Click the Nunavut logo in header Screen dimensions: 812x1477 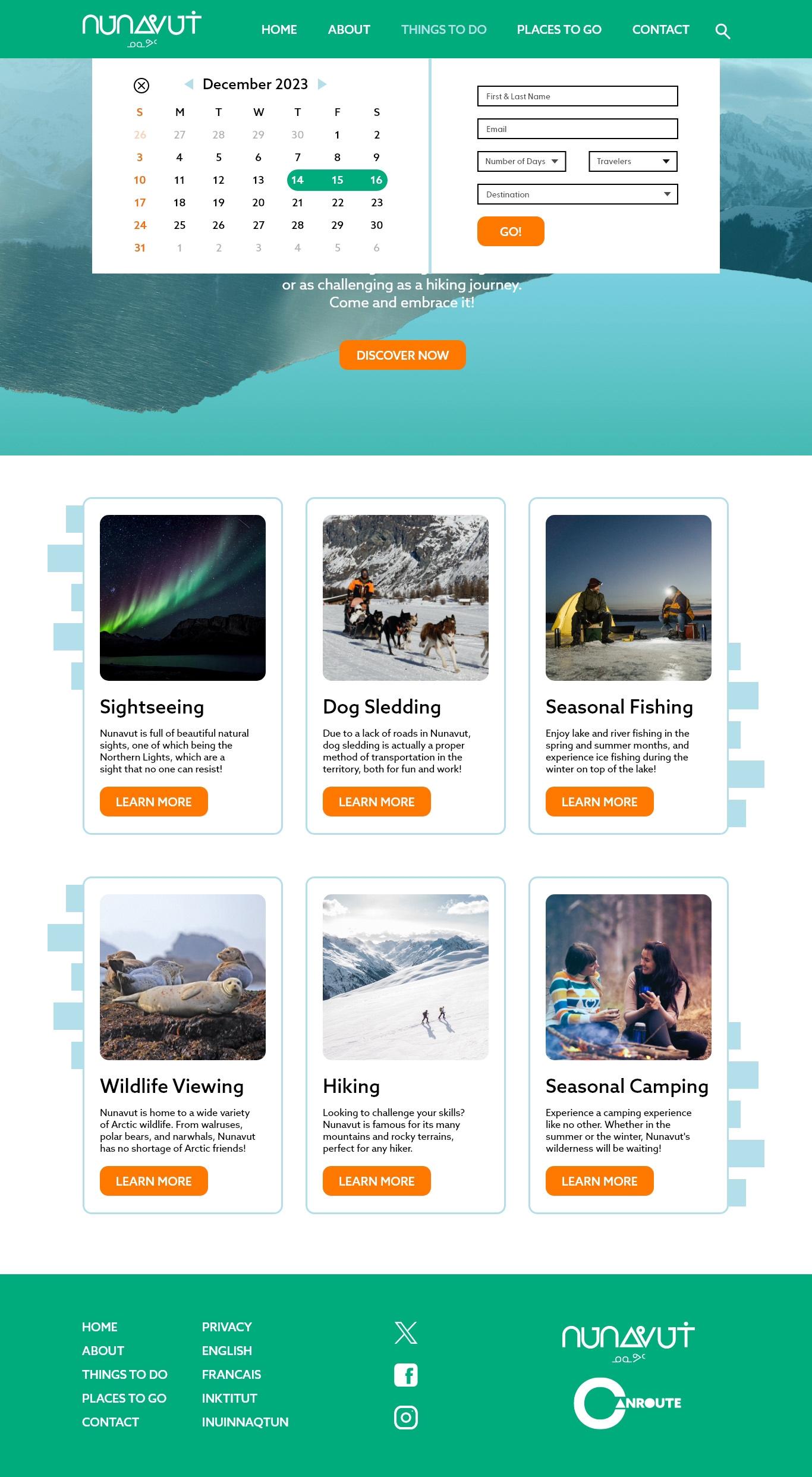[142, 29]
